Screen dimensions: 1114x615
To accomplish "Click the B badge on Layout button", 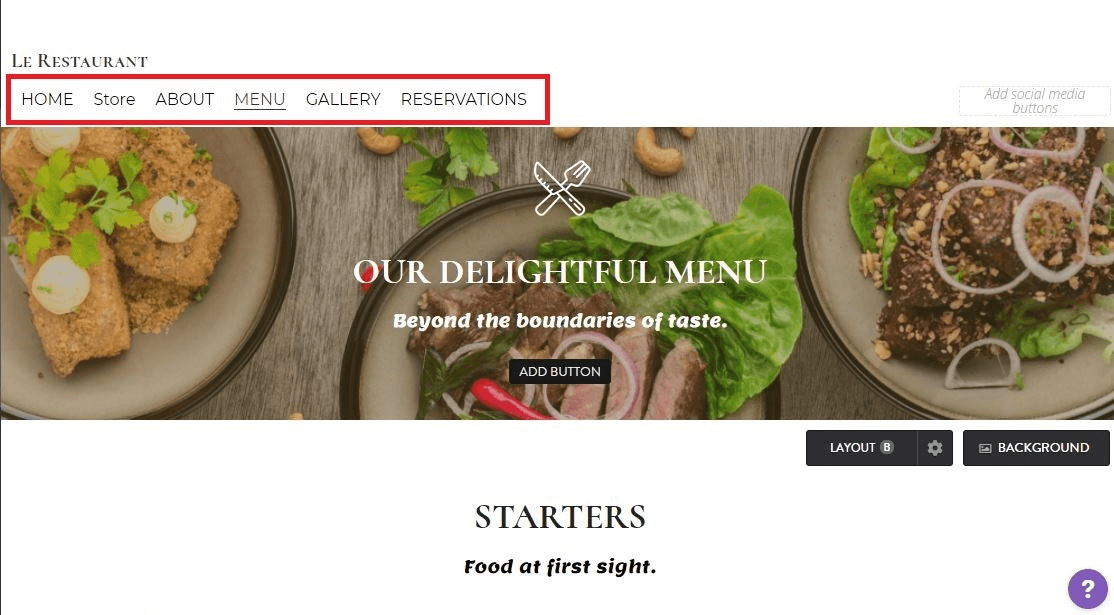I will click(887, 447).
